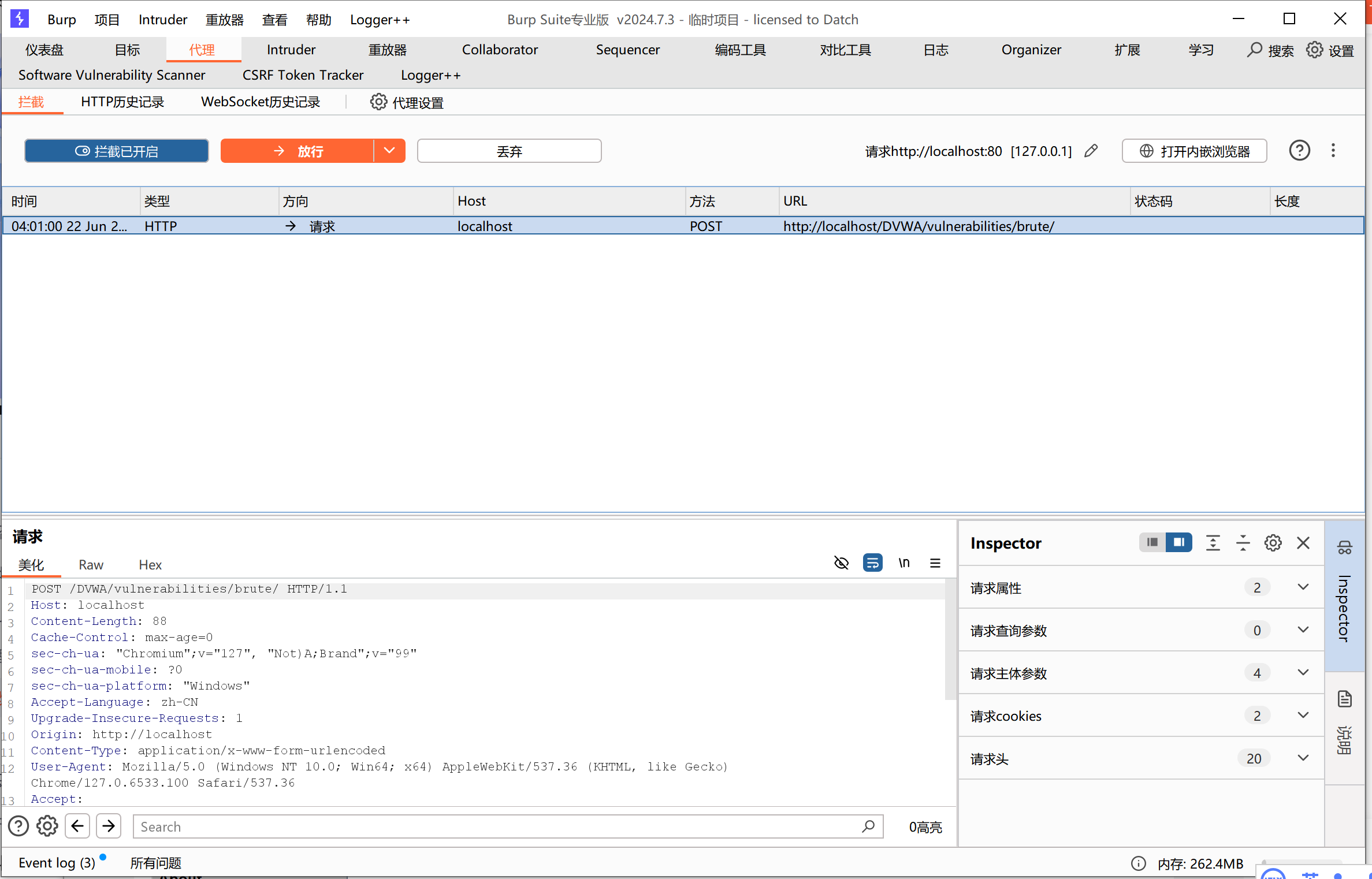The height and width of the screenshot is (879, 1372).
Task: Toggle show newline characters \n button
Action: (904, 563)
